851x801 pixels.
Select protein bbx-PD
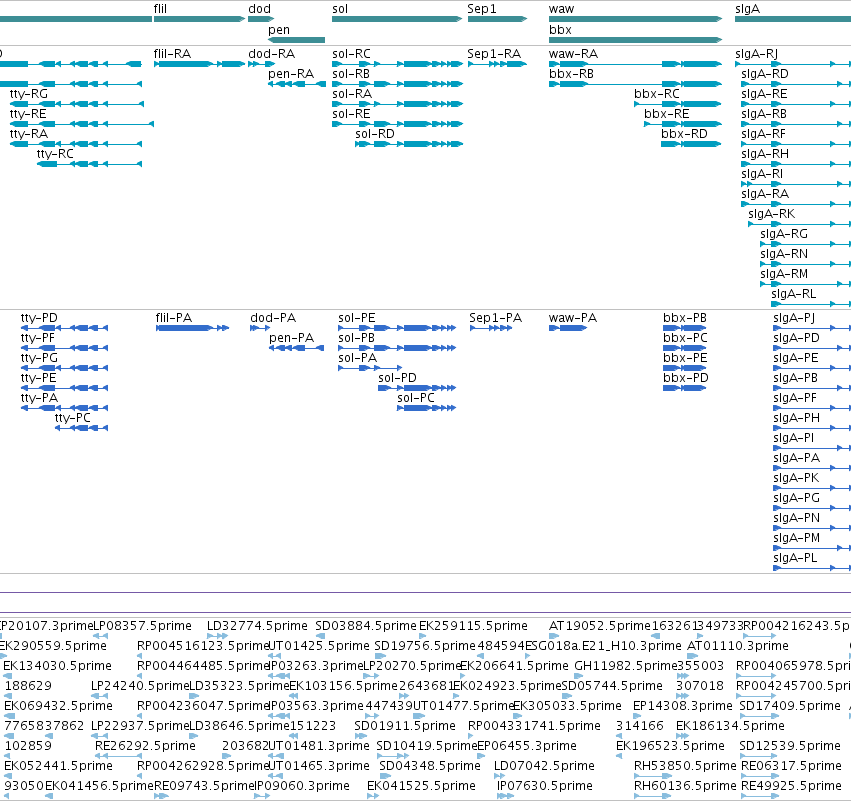point(684,388)
